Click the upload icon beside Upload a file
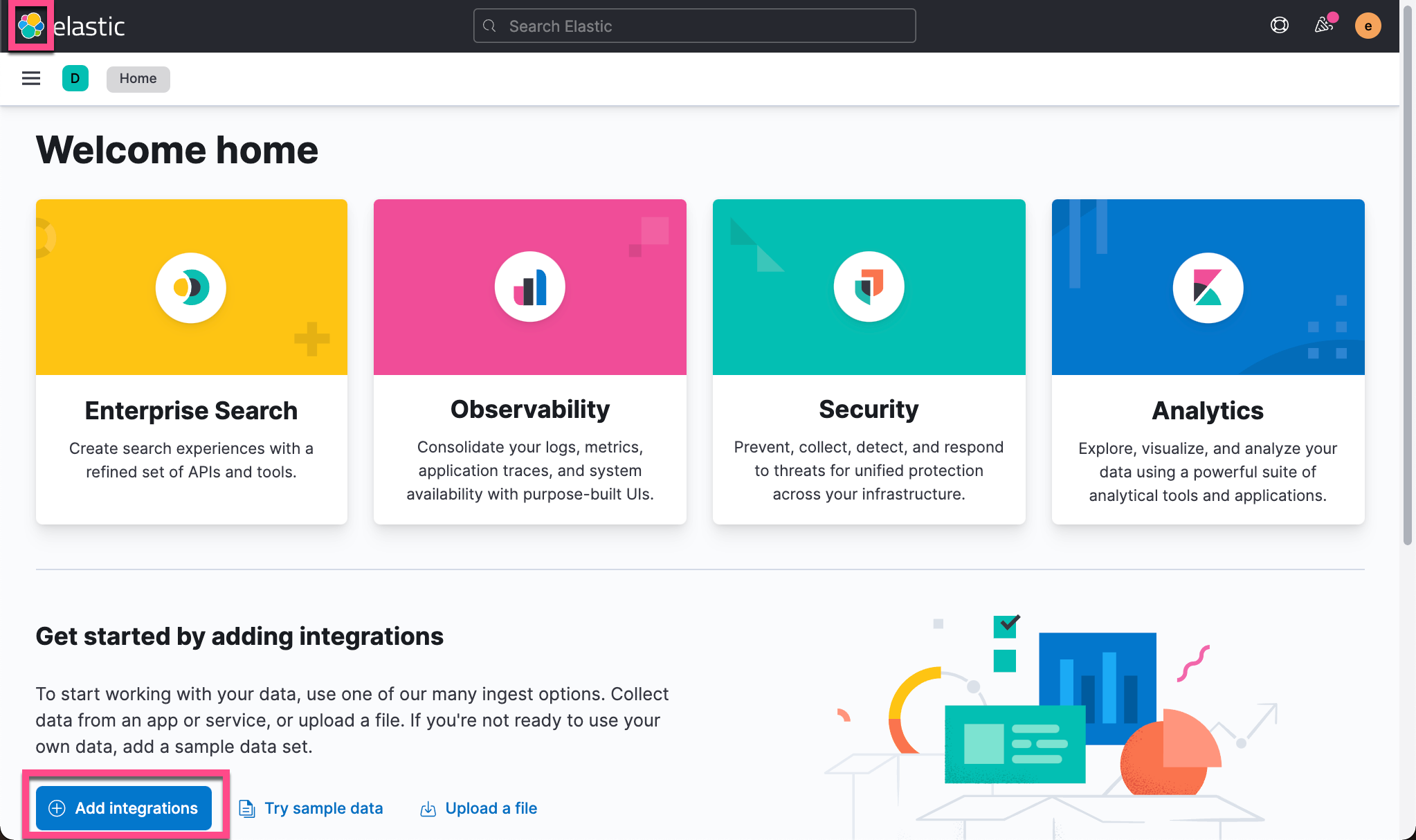The height and width of the screenshot is (840, 1416). [428, 808]
